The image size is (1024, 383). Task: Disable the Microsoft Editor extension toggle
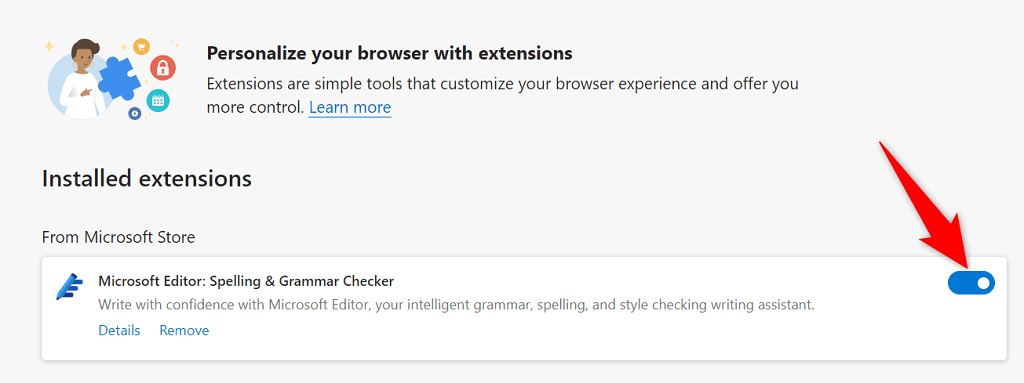point(971,282)
